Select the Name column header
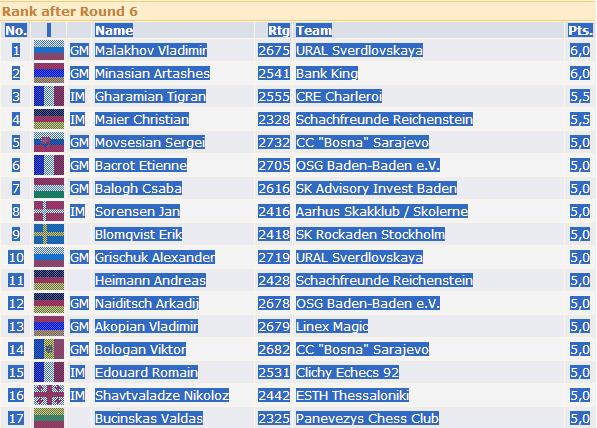Screen dimensions: 597x428 [114, 30]
